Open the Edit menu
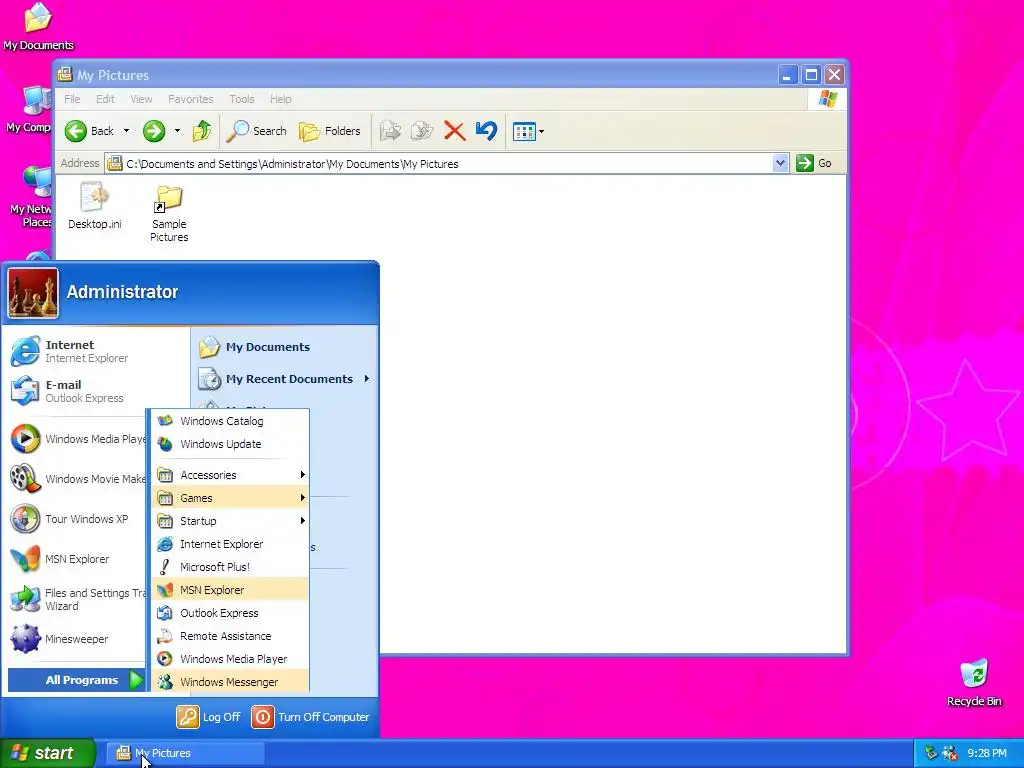 coord(105,99)
